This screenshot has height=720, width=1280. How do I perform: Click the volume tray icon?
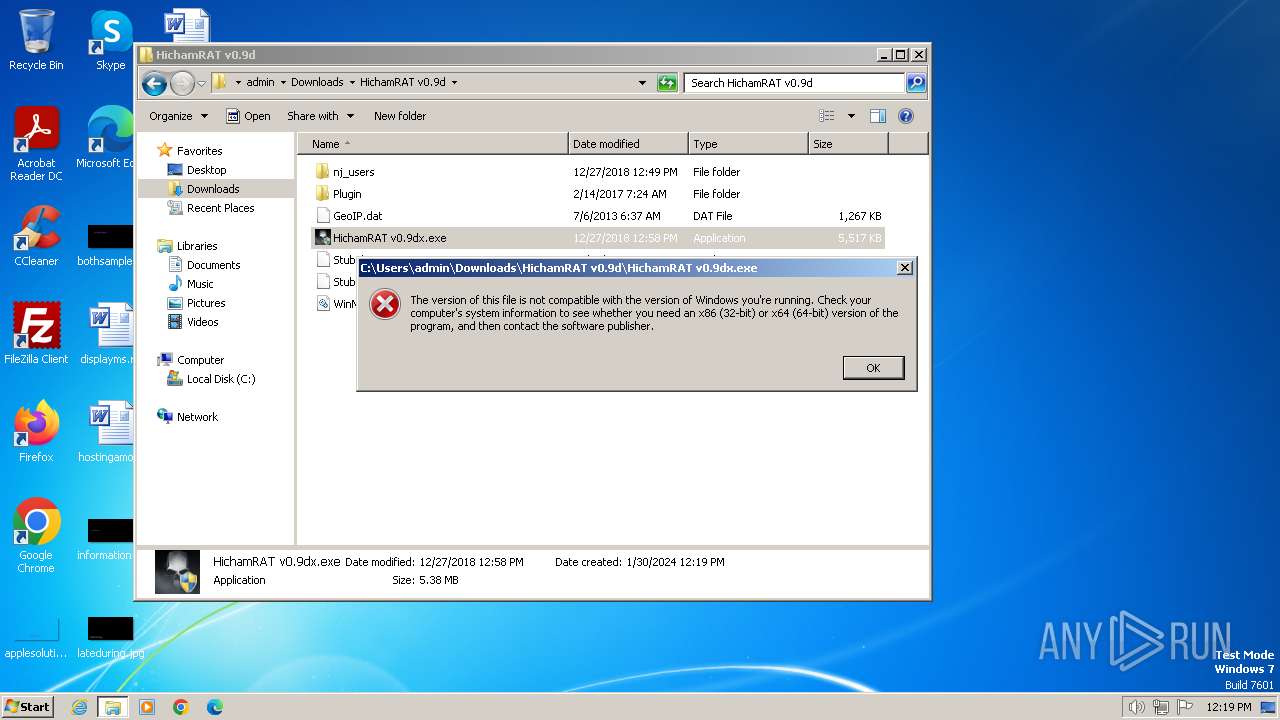coord(1137,707)
